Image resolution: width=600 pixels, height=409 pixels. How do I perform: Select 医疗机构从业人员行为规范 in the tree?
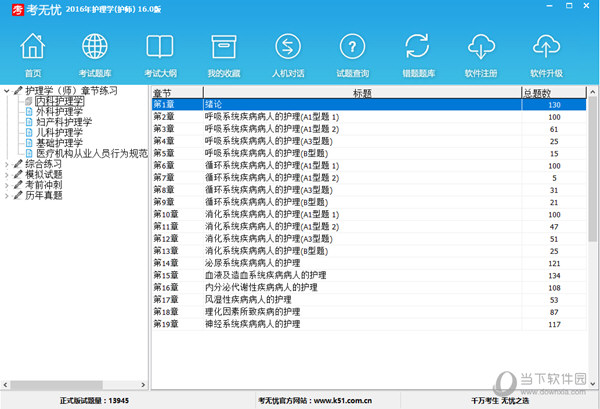92,153
